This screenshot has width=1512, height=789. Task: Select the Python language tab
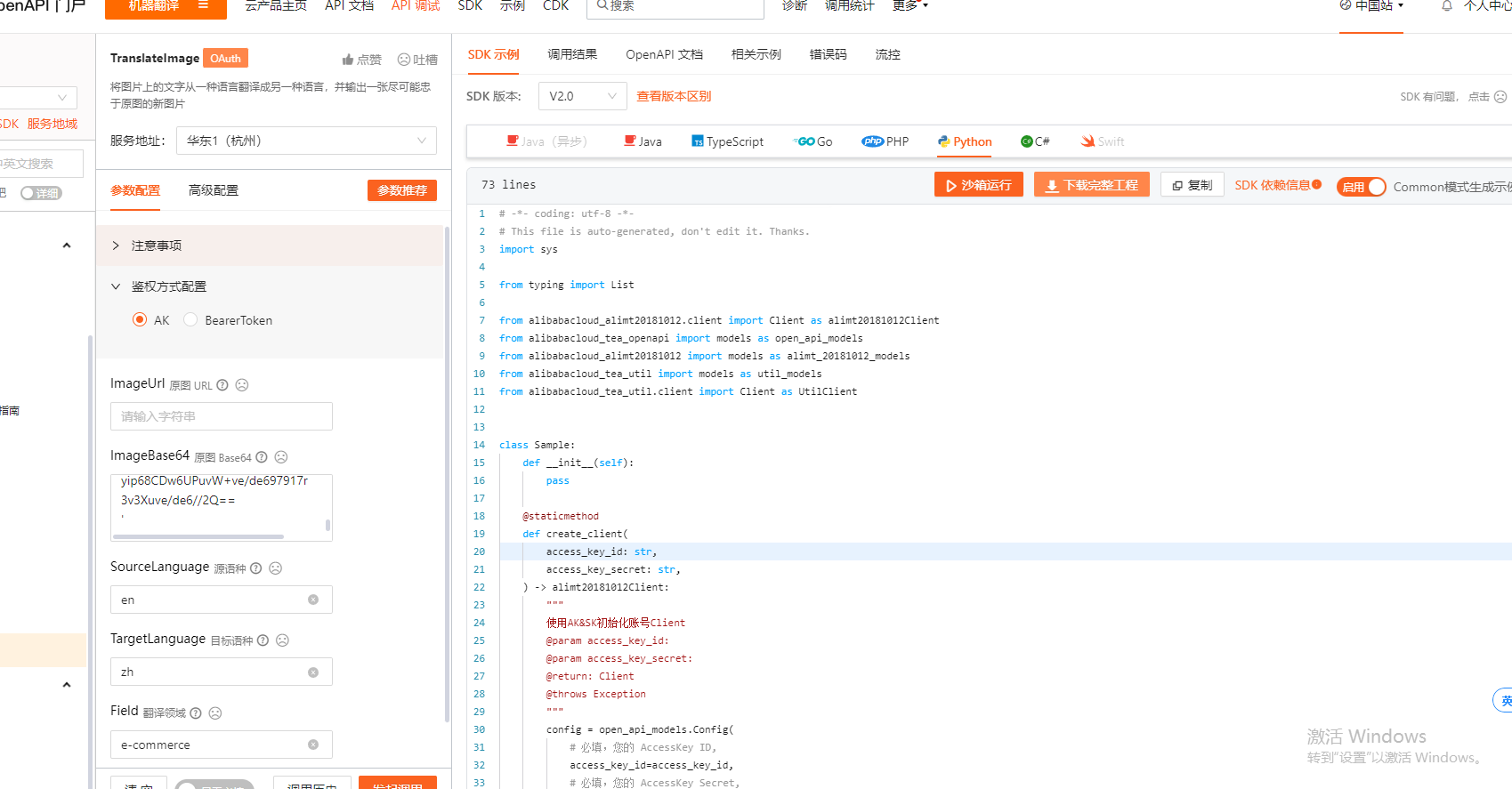coord(966,141)
